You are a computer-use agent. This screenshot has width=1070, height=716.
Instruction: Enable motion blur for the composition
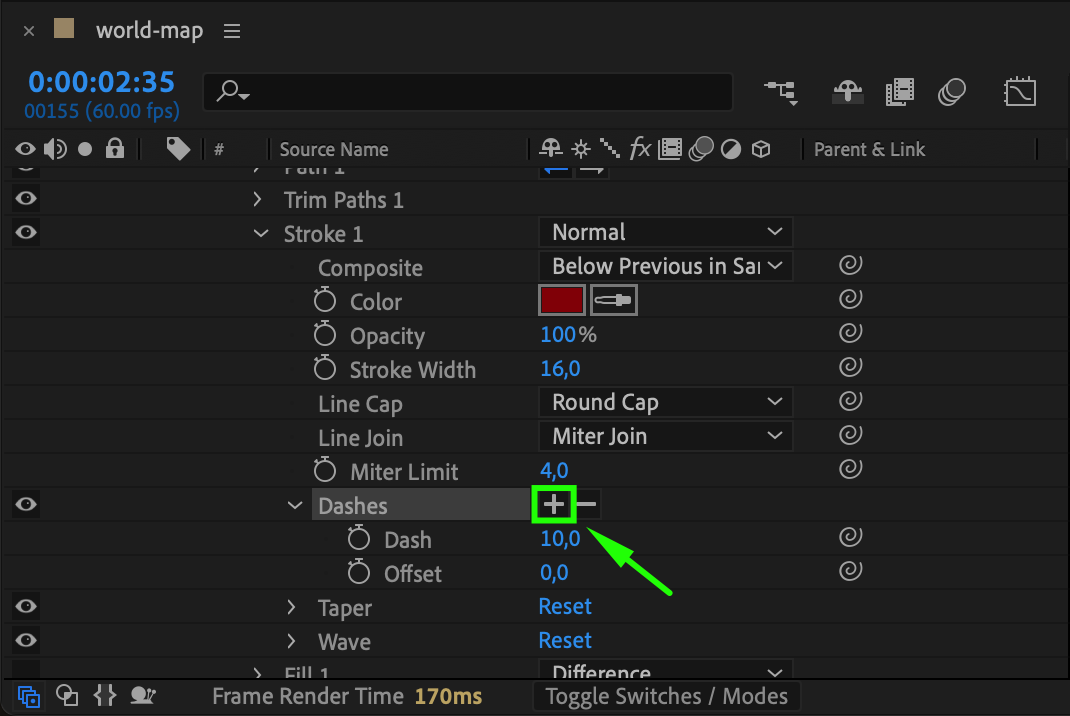point(951,92)
